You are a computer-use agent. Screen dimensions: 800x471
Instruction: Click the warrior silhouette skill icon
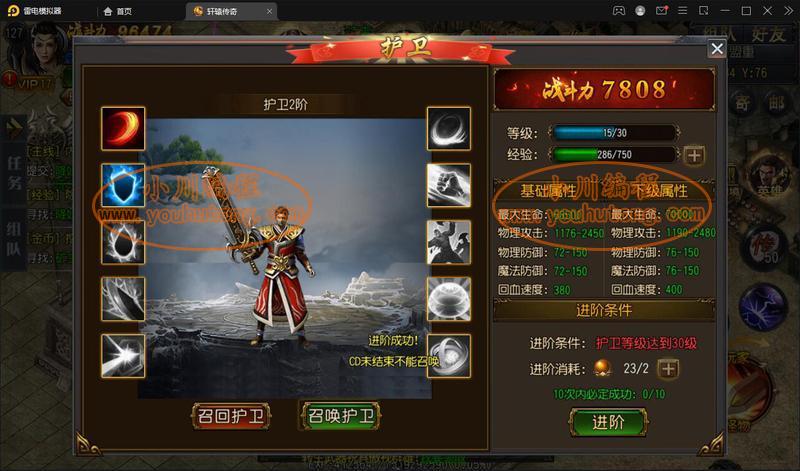point(448,242)
